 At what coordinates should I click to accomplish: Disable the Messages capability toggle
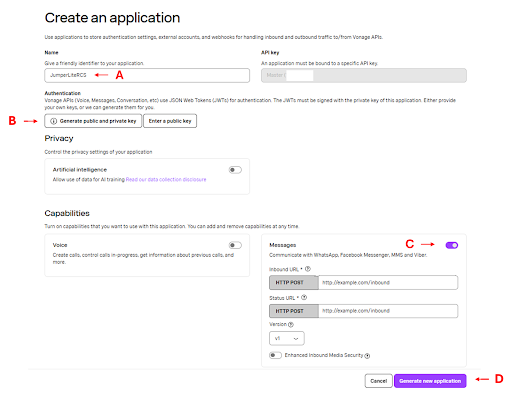[x=452, y=245]
